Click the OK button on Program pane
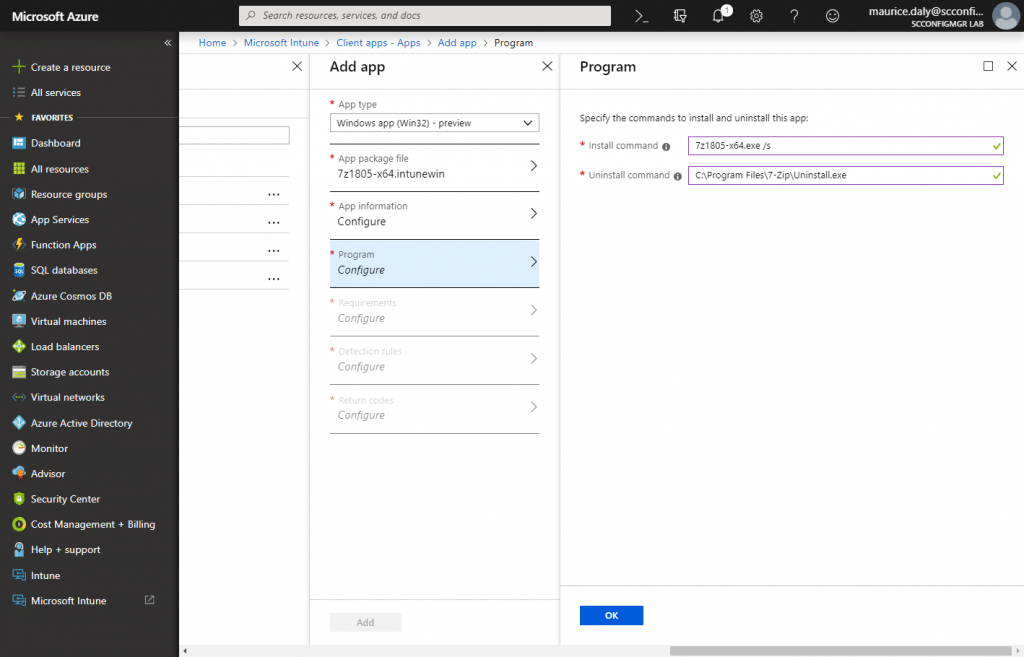 coord(611,615)
